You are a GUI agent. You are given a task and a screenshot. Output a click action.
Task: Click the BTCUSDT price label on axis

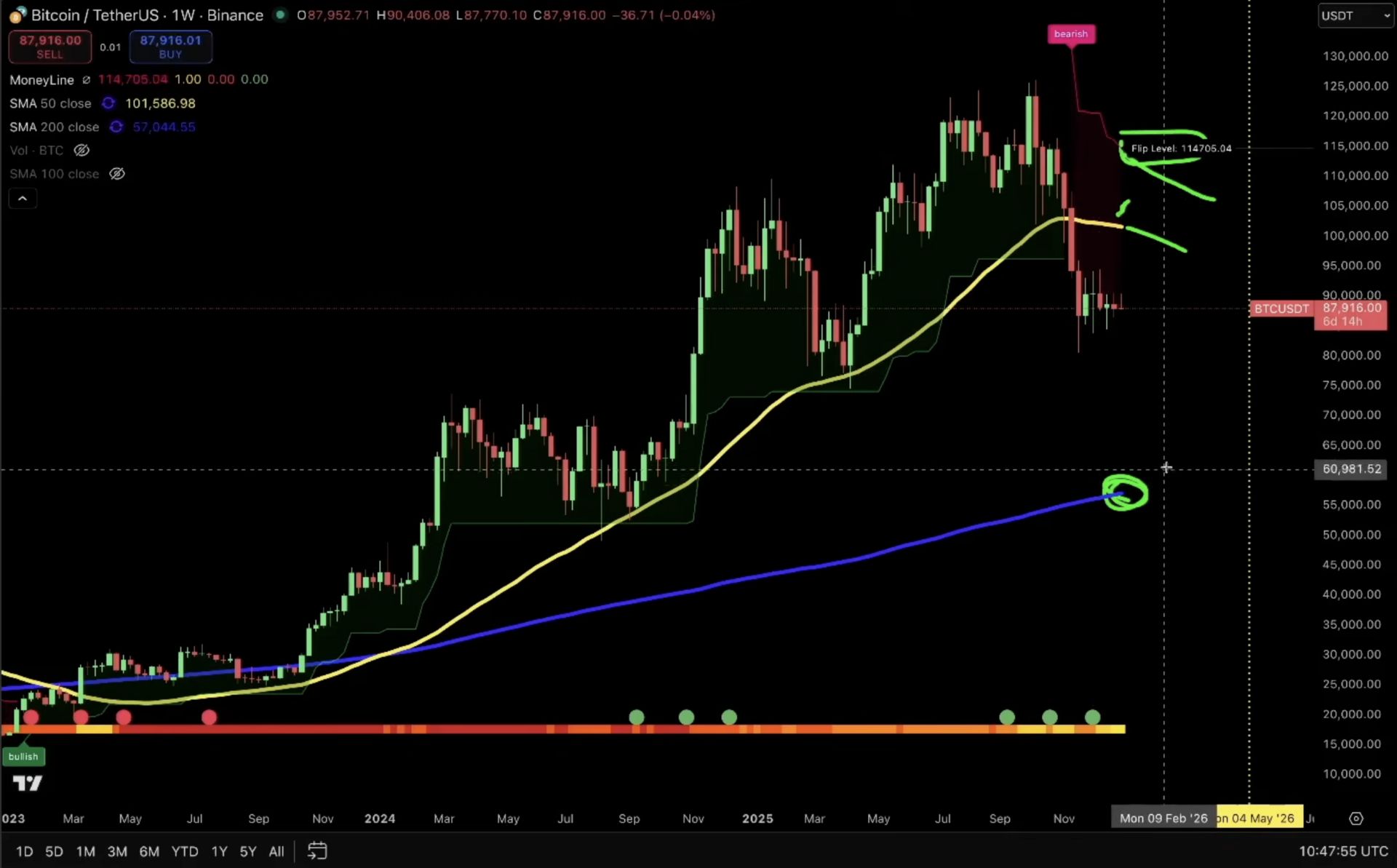1281,308
